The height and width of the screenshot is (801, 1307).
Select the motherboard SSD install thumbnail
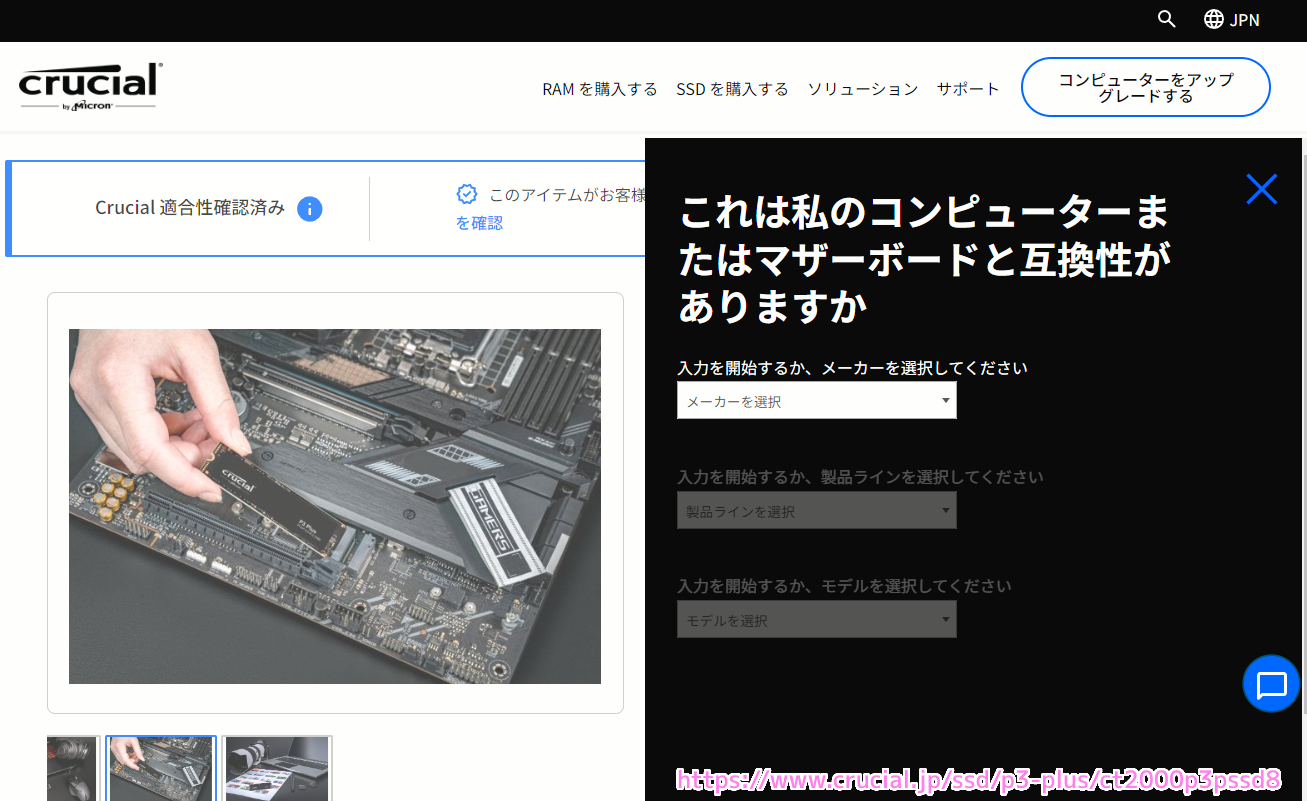pos(160,768)
